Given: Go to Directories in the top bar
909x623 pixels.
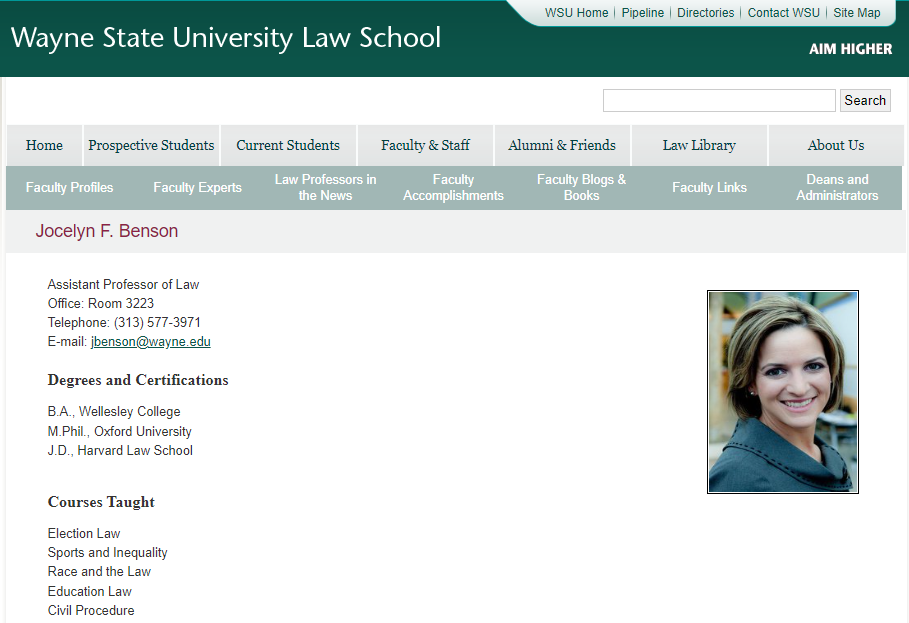Looking at the screenshot, I should (706, 13).
